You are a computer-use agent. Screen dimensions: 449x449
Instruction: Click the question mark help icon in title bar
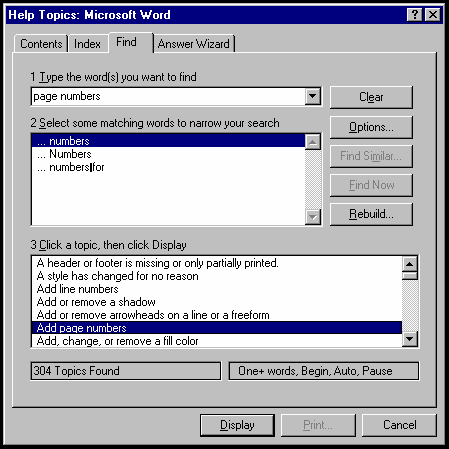click(415, 15)
